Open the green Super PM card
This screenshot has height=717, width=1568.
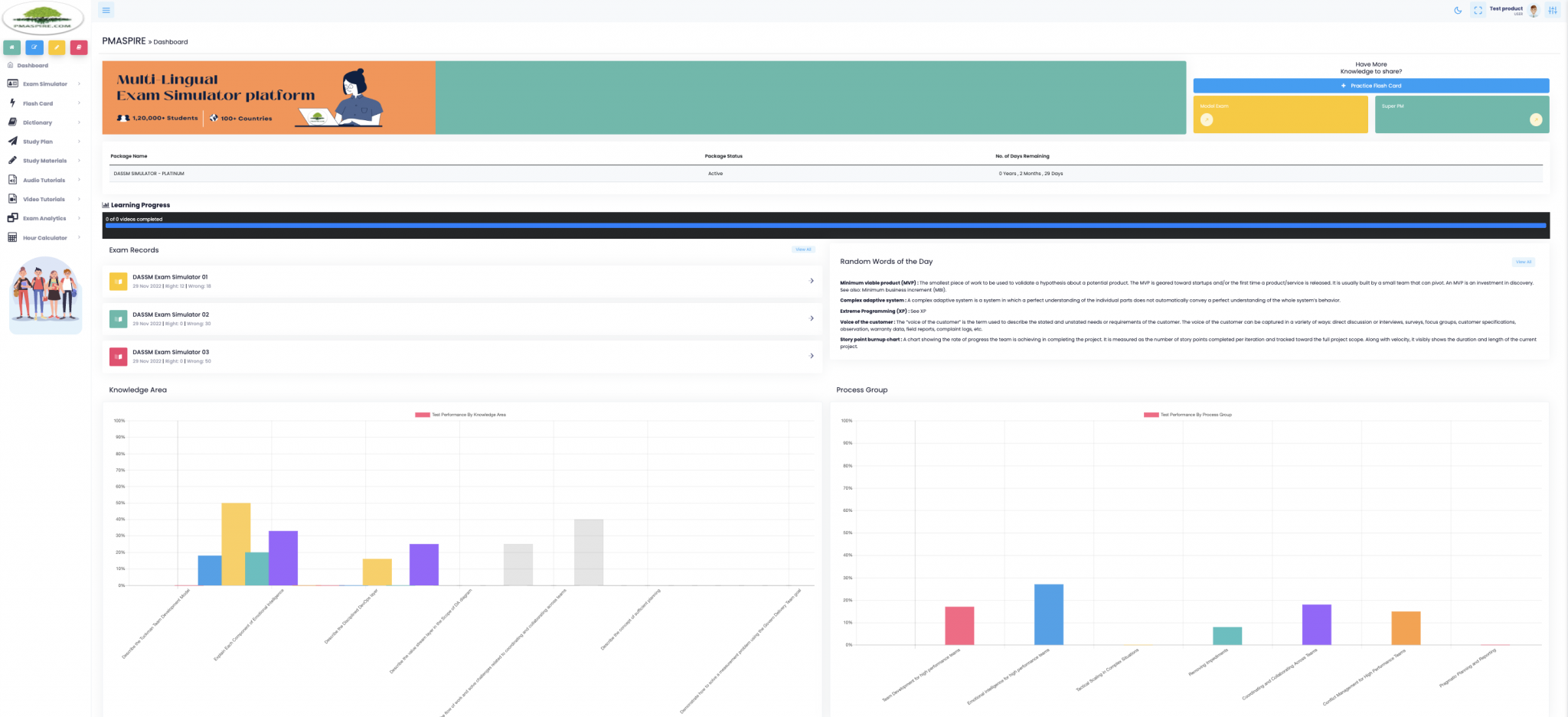1462,114
